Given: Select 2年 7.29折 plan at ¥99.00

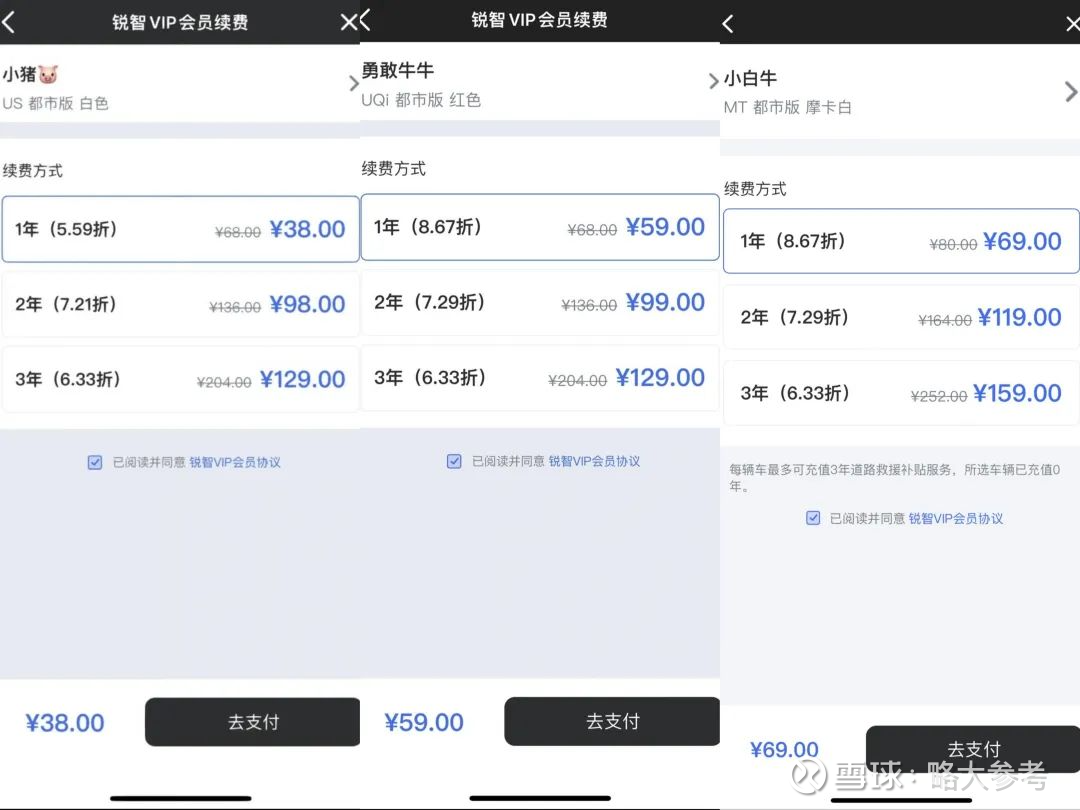Looking at the screenshot, I should pos(540,302).
